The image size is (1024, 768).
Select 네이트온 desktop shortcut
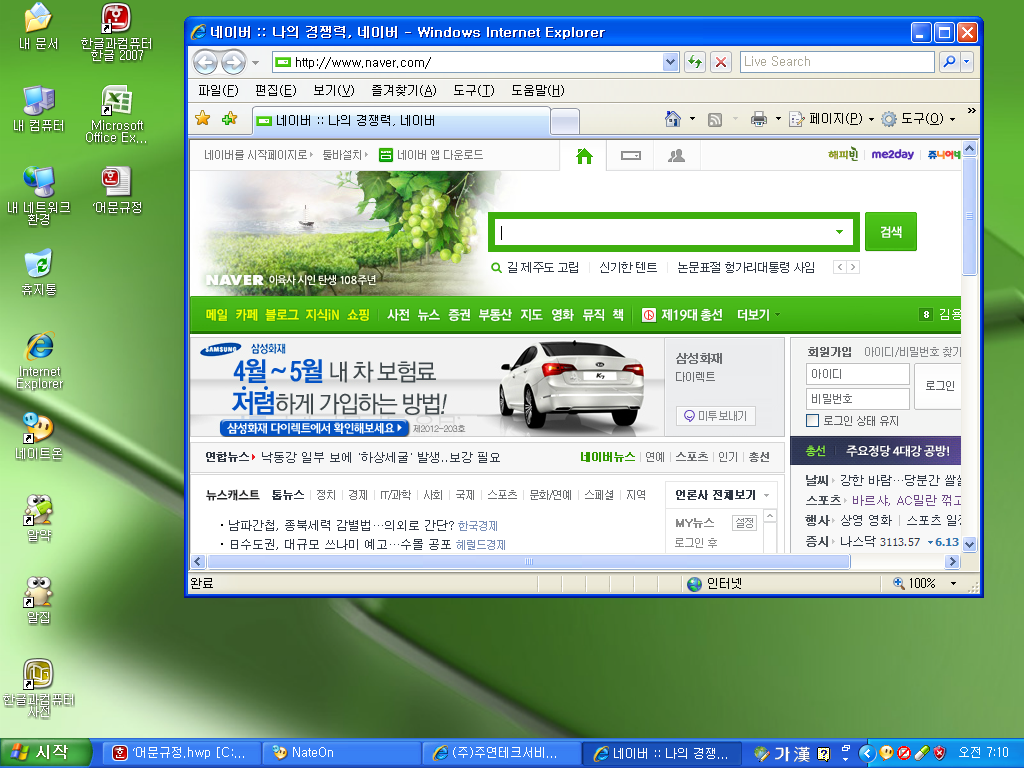(39, 436)
